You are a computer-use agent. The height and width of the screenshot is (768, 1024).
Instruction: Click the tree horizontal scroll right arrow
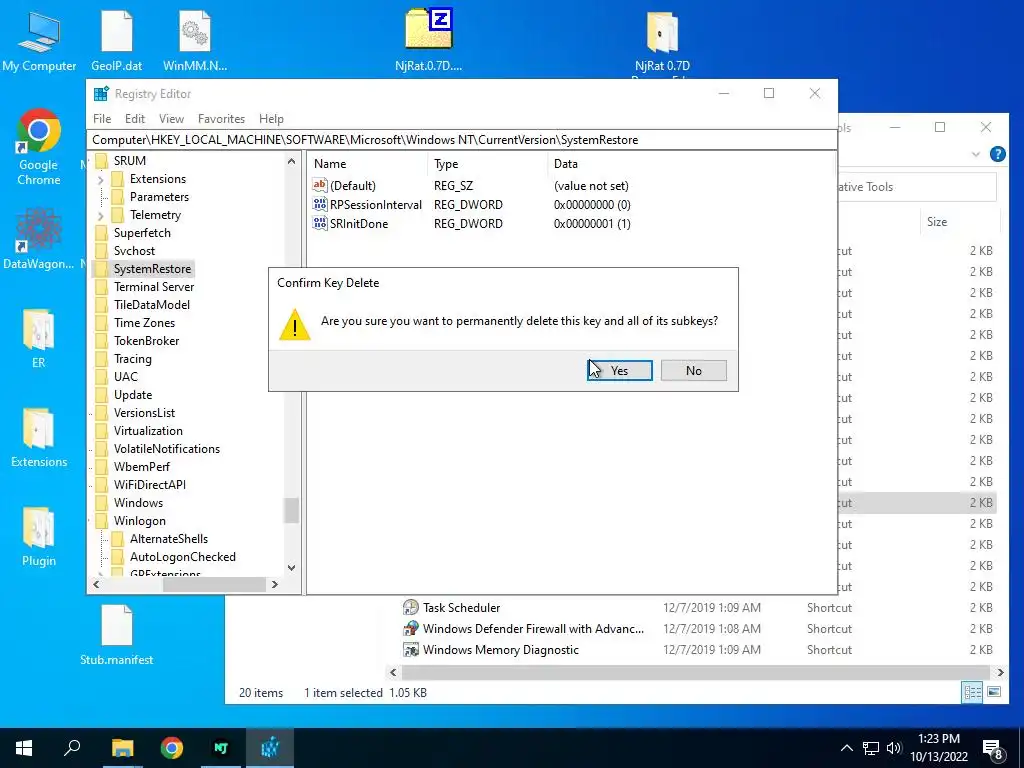(275, 584)
